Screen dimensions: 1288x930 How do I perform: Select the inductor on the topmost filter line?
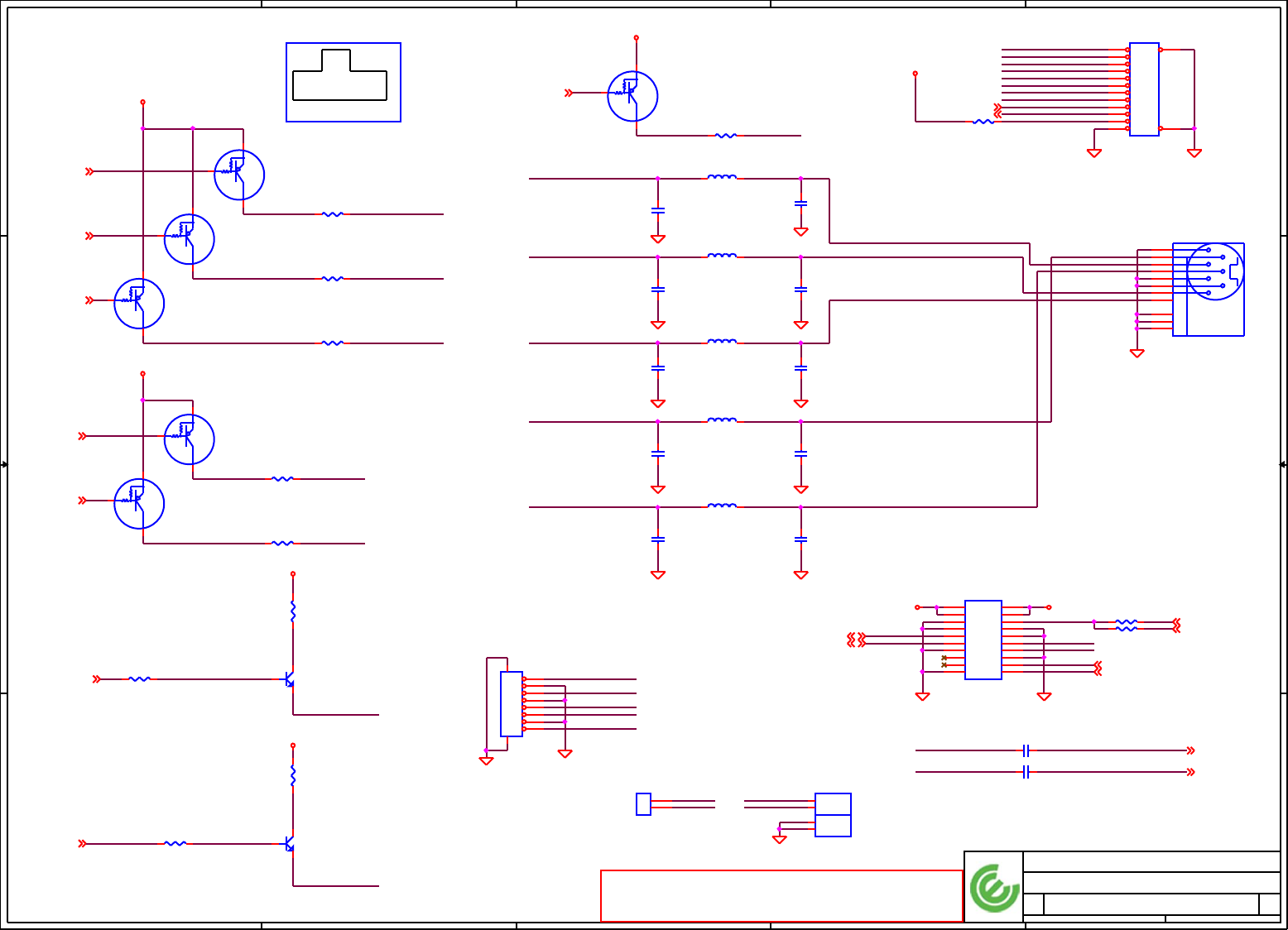click(x=722, y=177)
